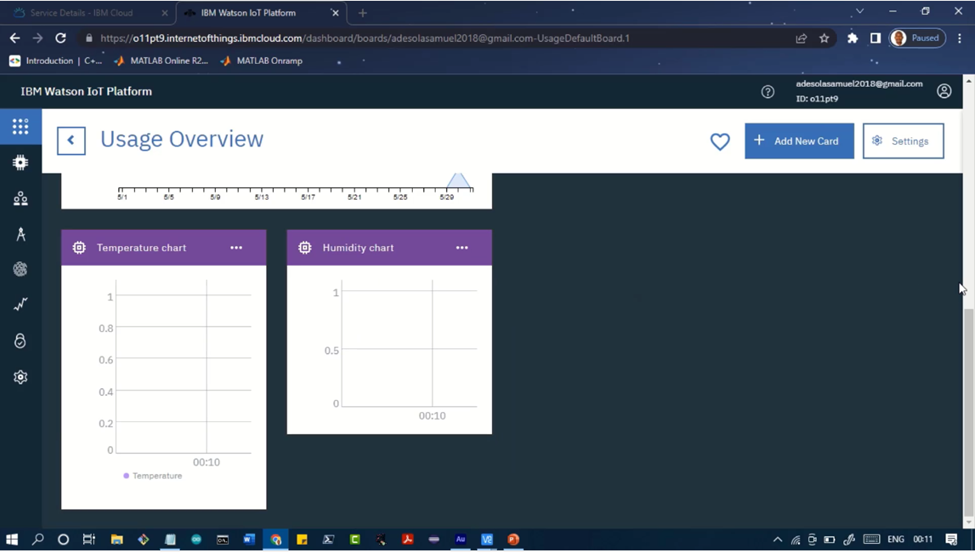Mark board as favorite with heart icon
The height and width of the screenshot is (552, 975).
tap(720, 142)
